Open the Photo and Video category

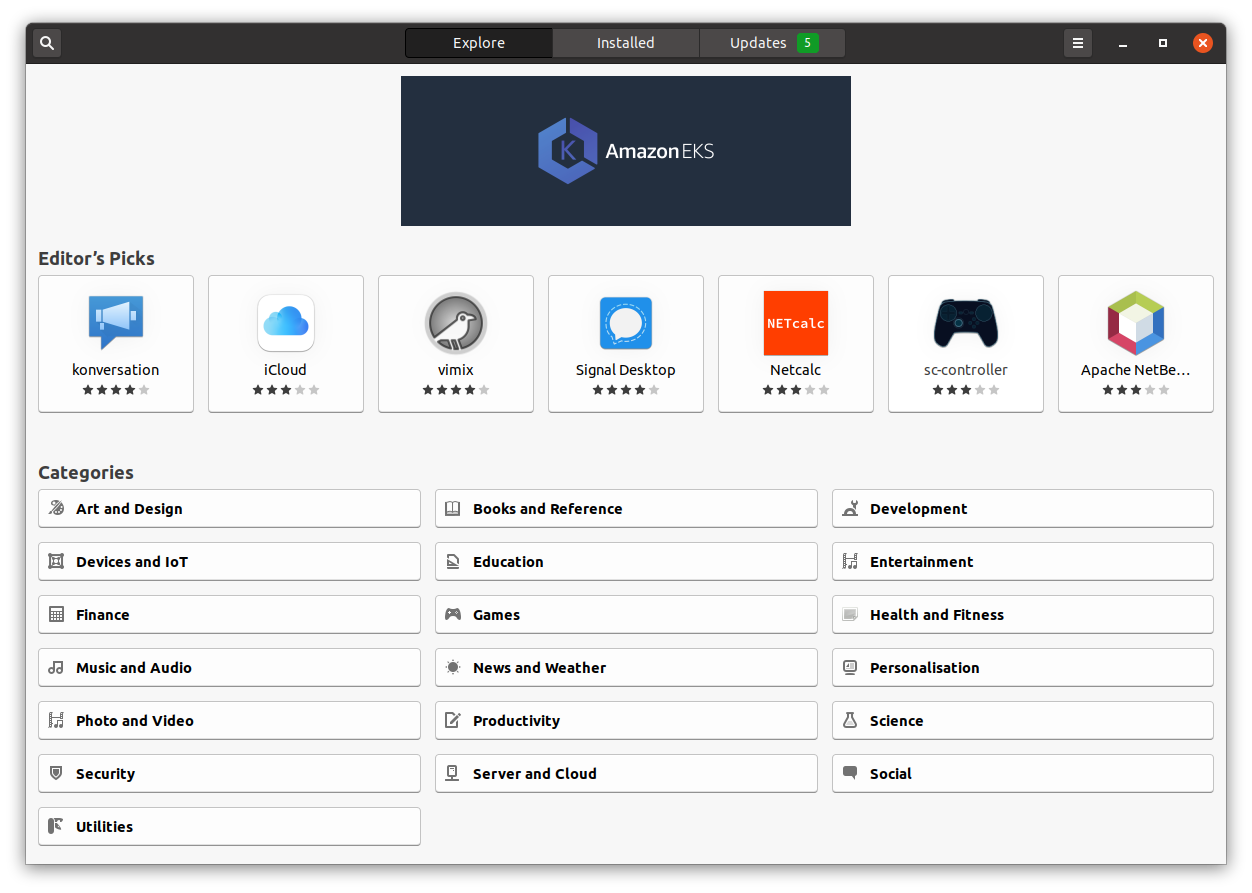coord(229,720)
